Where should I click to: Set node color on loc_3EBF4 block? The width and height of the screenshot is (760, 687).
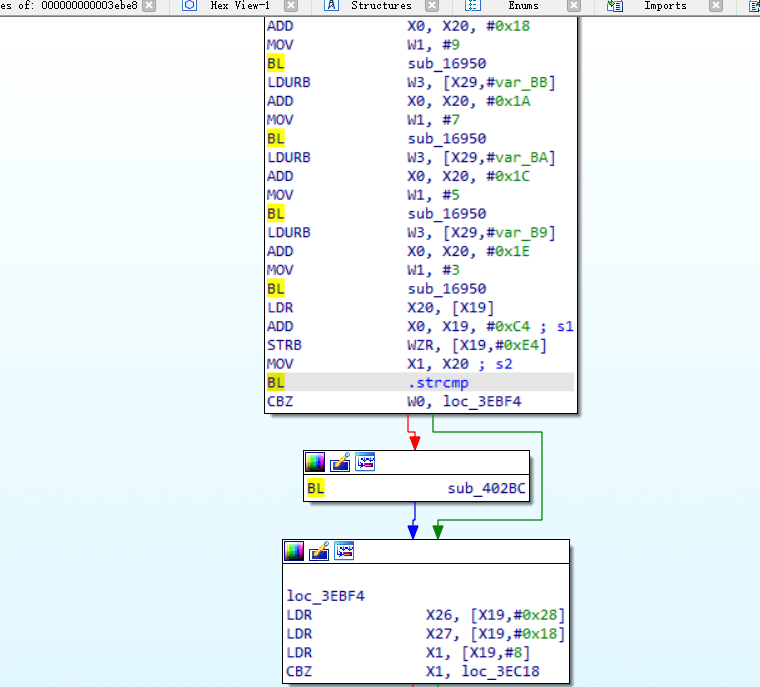tap(294, 551)
